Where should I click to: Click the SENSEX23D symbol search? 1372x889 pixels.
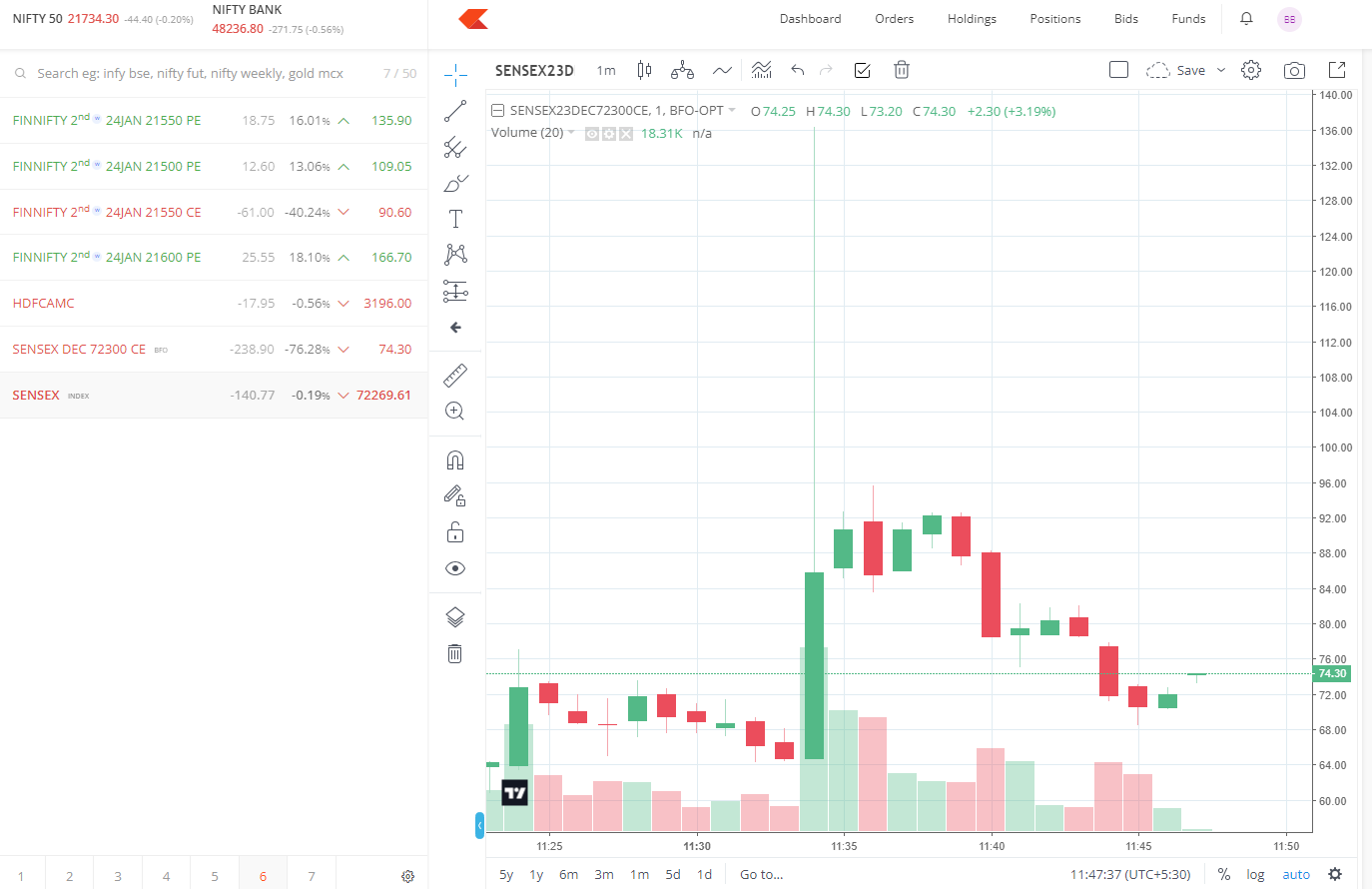[x=534, y=70]
